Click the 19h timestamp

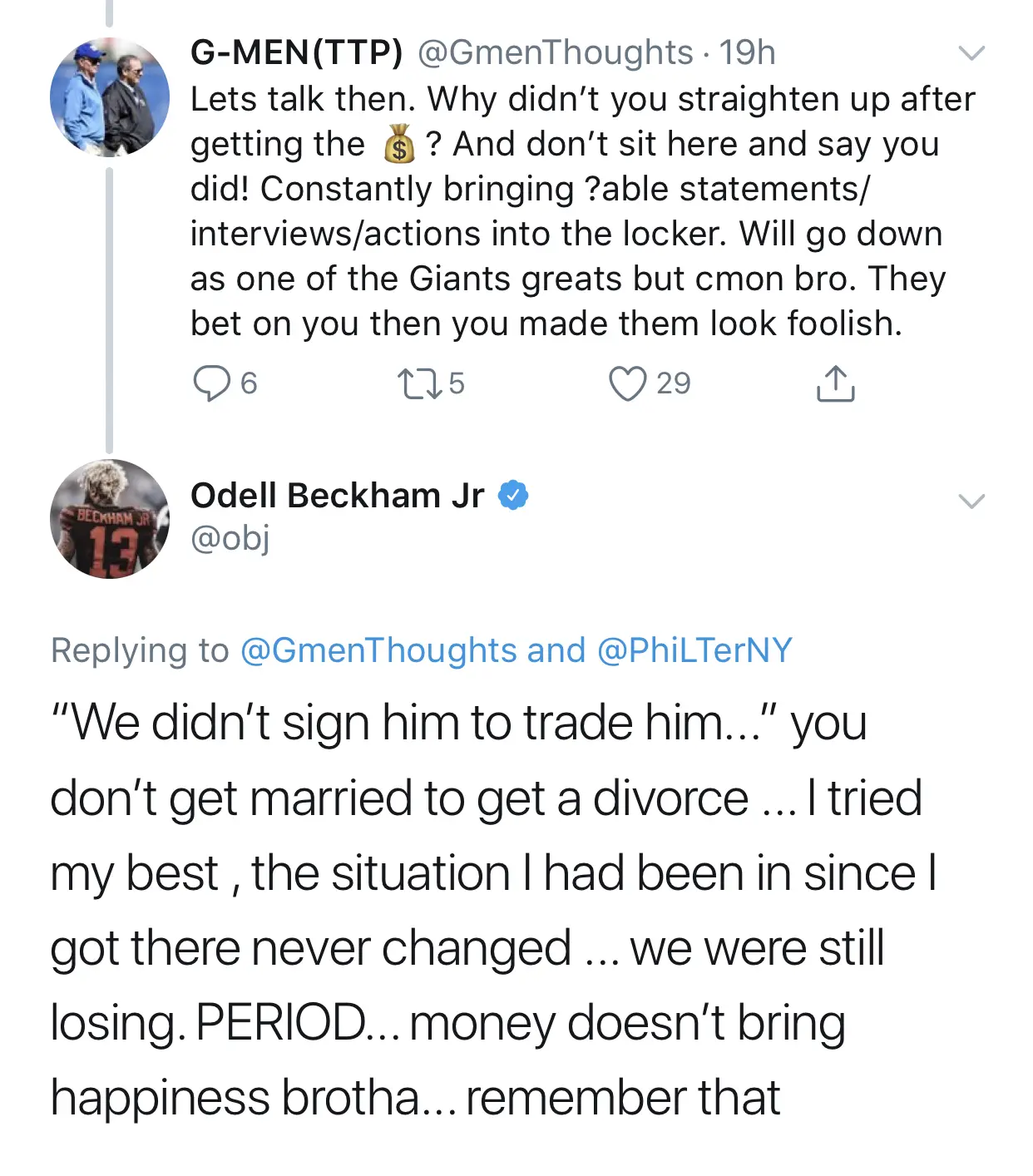coord(747,52)
